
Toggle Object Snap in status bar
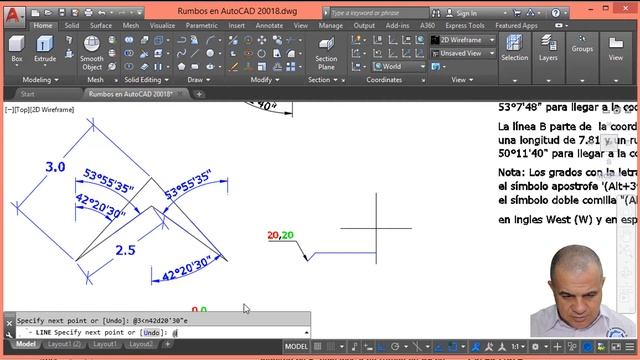453,347
